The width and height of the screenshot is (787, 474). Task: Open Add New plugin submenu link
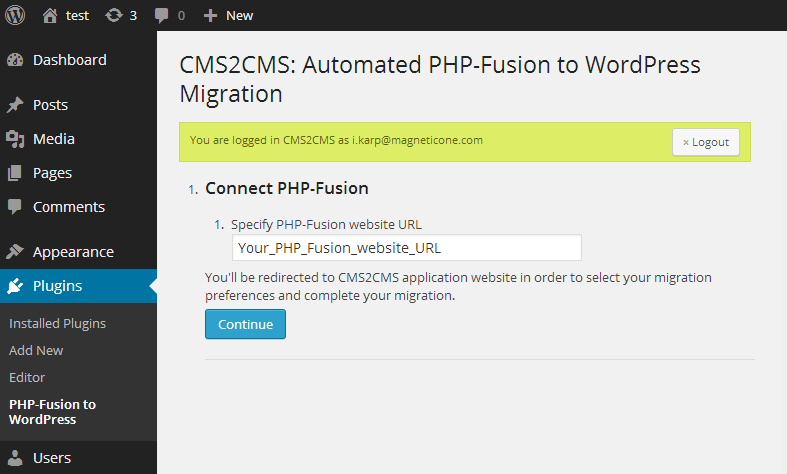(36, 350)
